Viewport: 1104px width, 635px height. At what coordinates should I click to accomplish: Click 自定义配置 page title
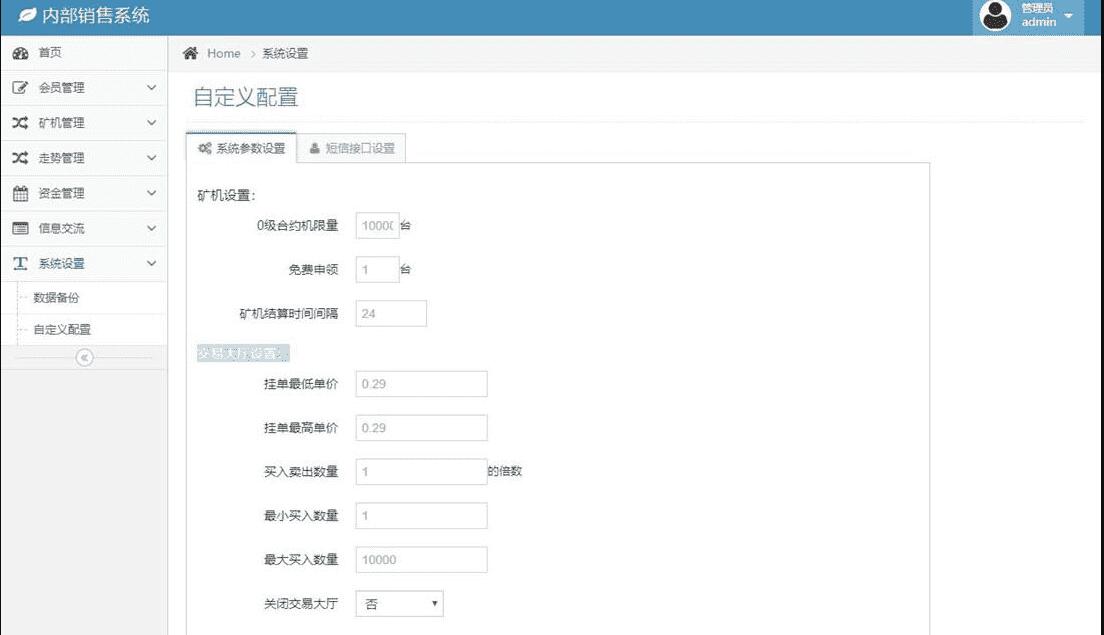[246, 97]
